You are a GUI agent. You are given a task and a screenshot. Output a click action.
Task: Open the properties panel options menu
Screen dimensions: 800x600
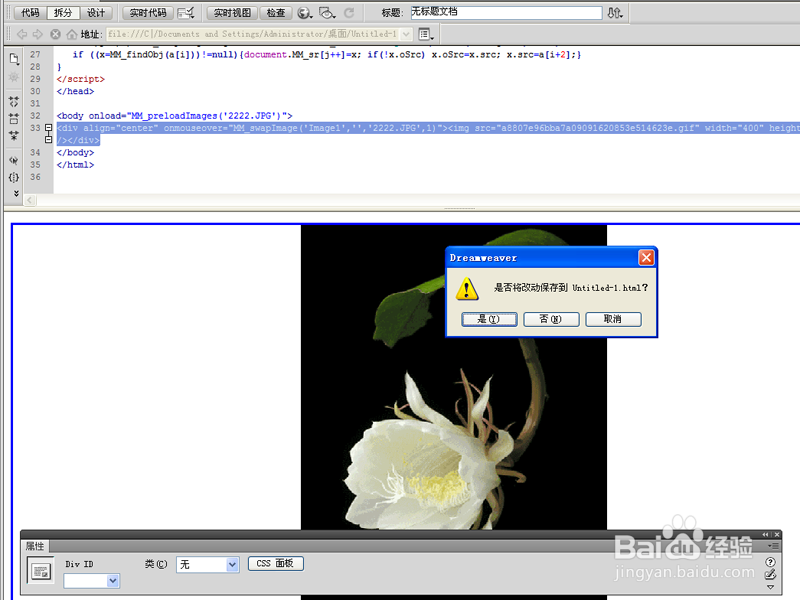773,546
